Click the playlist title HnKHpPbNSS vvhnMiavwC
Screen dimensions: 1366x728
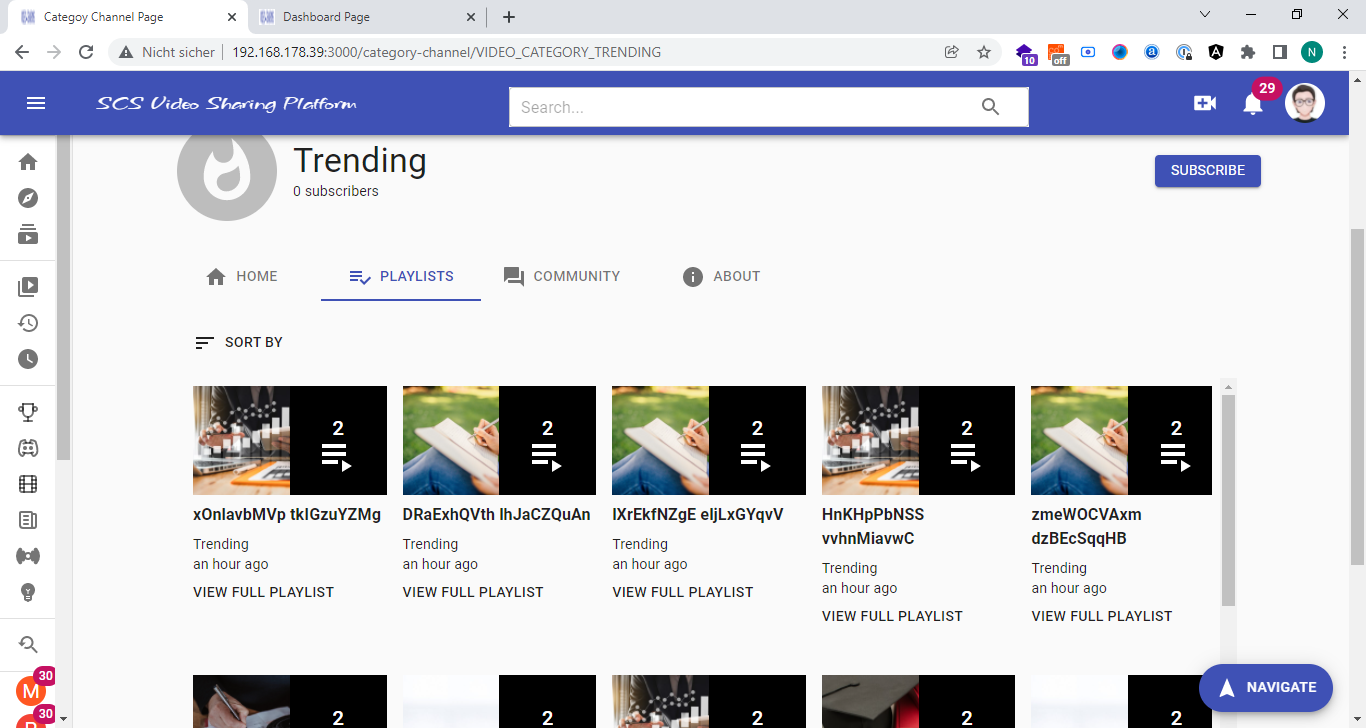(x=873, y=527)
